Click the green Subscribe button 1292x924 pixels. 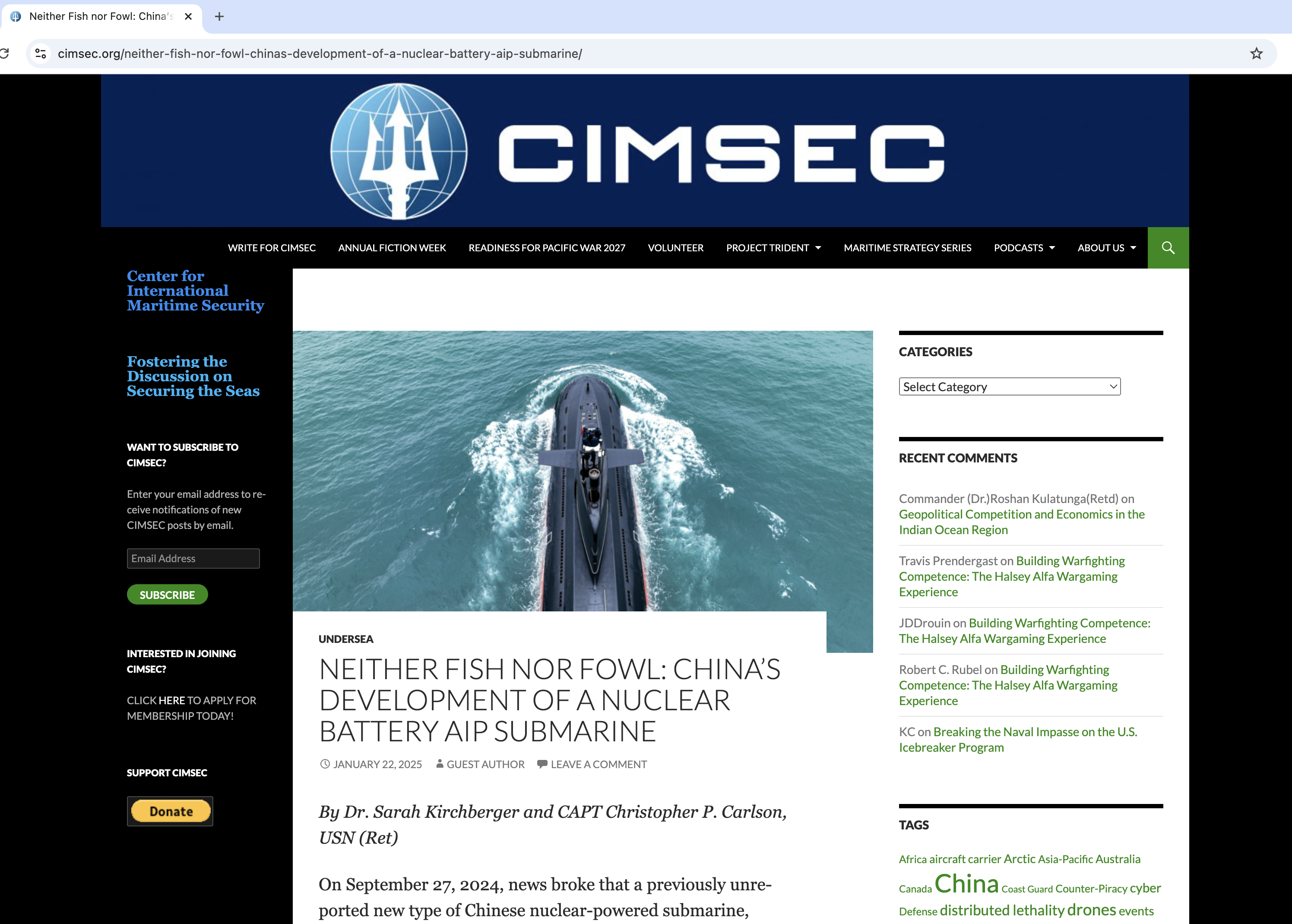(167, 595)
